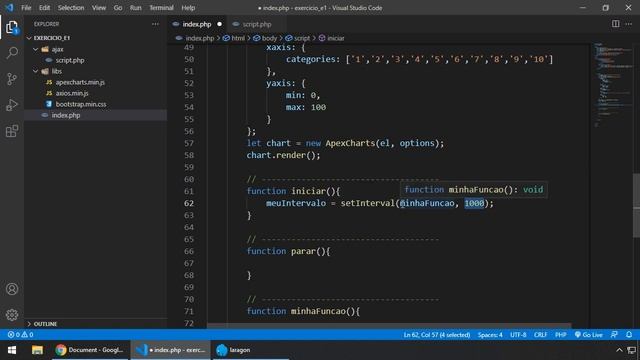
Task: Click the split editor icon
Action: pos(615,24)
